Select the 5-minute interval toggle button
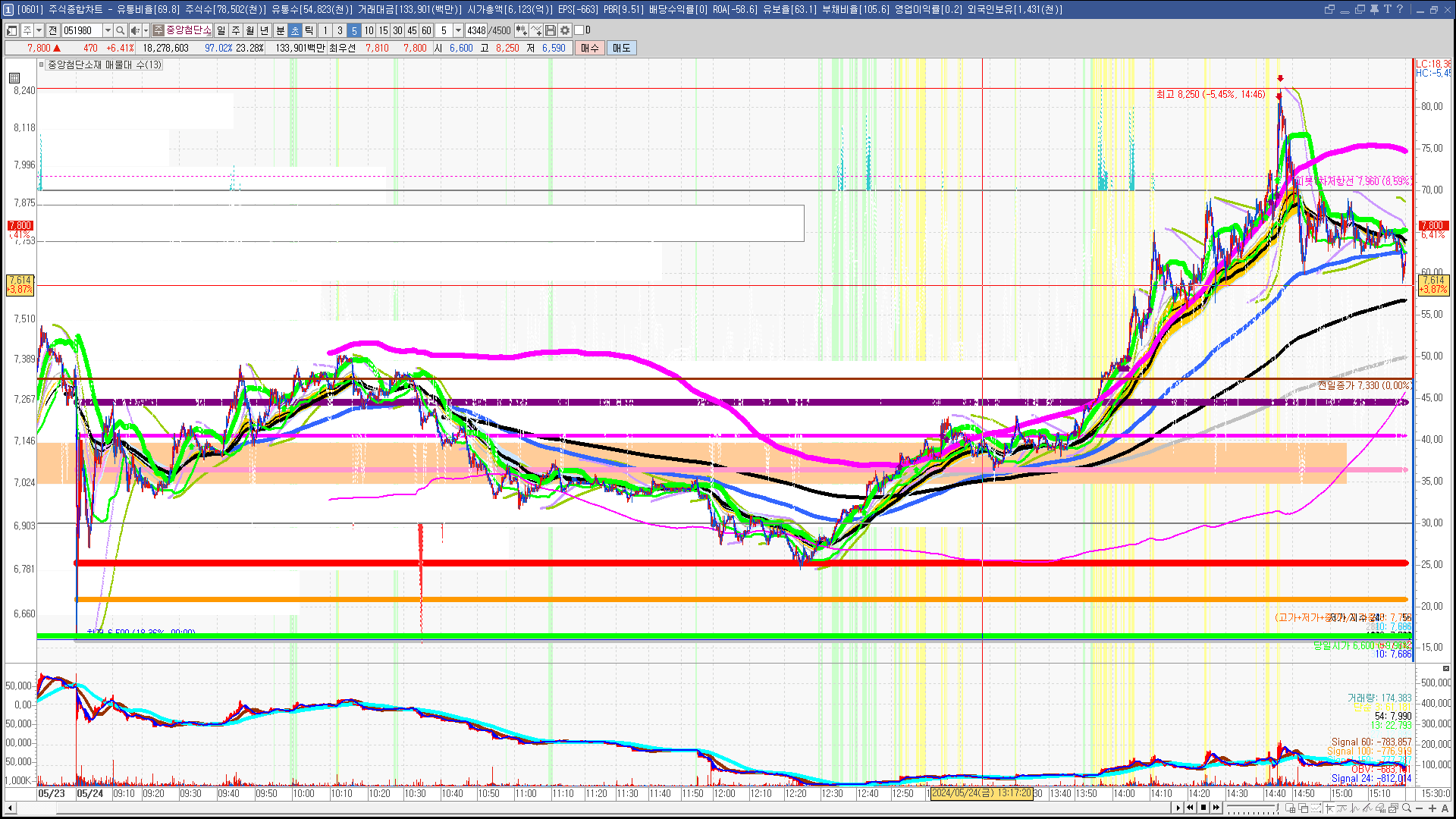Screen dimensions: 1456x819 click(x=354, y=30)
